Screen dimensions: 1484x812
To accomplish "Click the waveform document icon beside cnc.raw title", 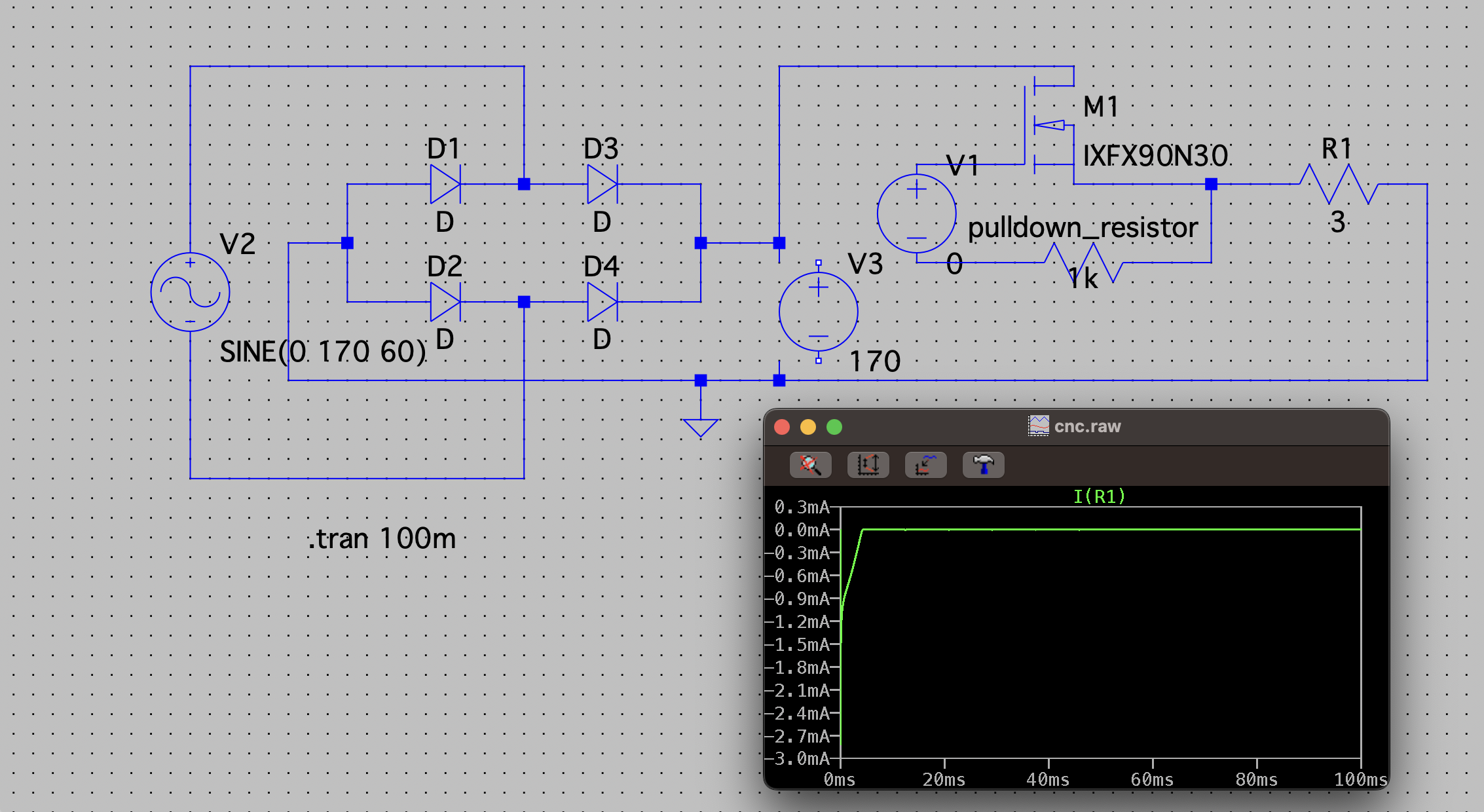I will (x=1039, y=426).
